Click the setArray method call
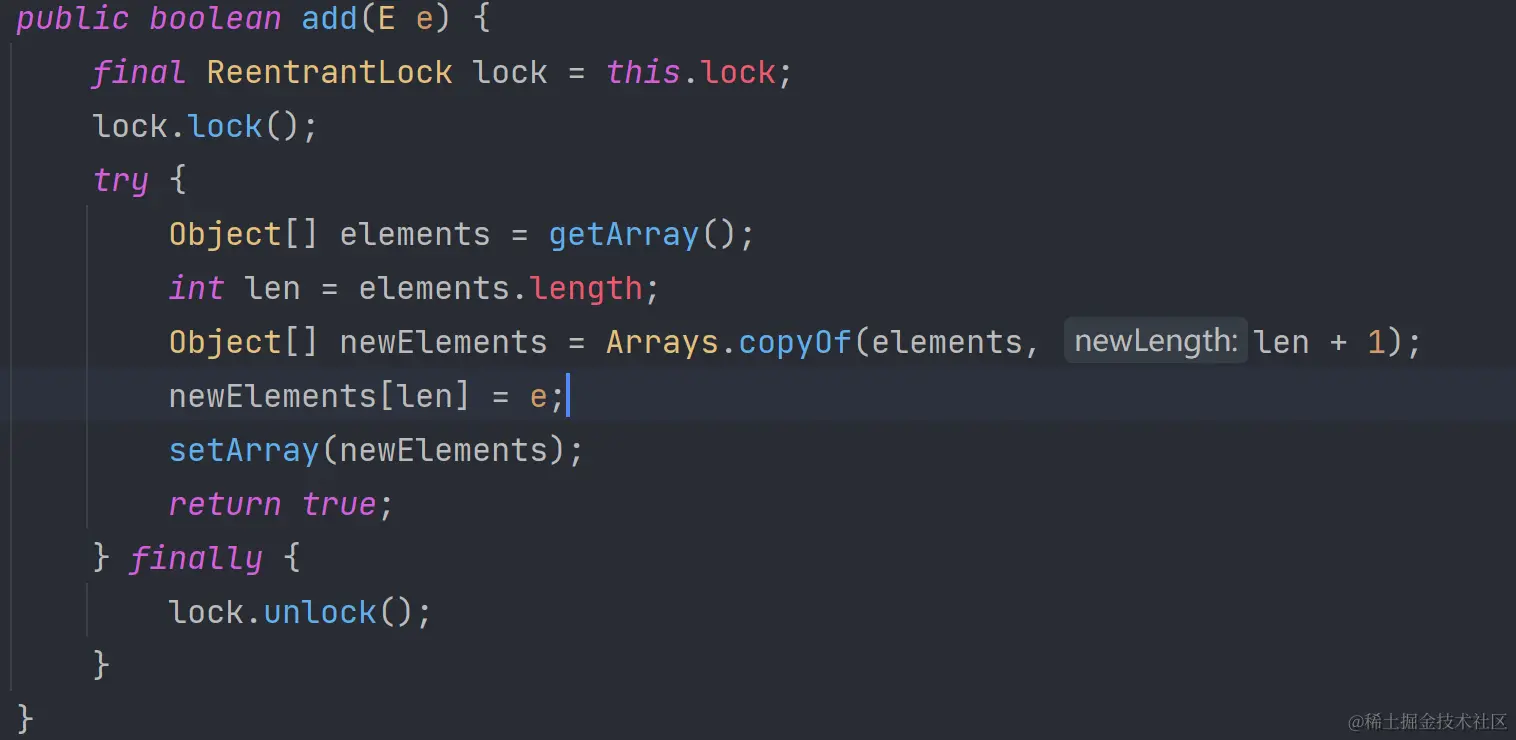 tap(244, 450)
